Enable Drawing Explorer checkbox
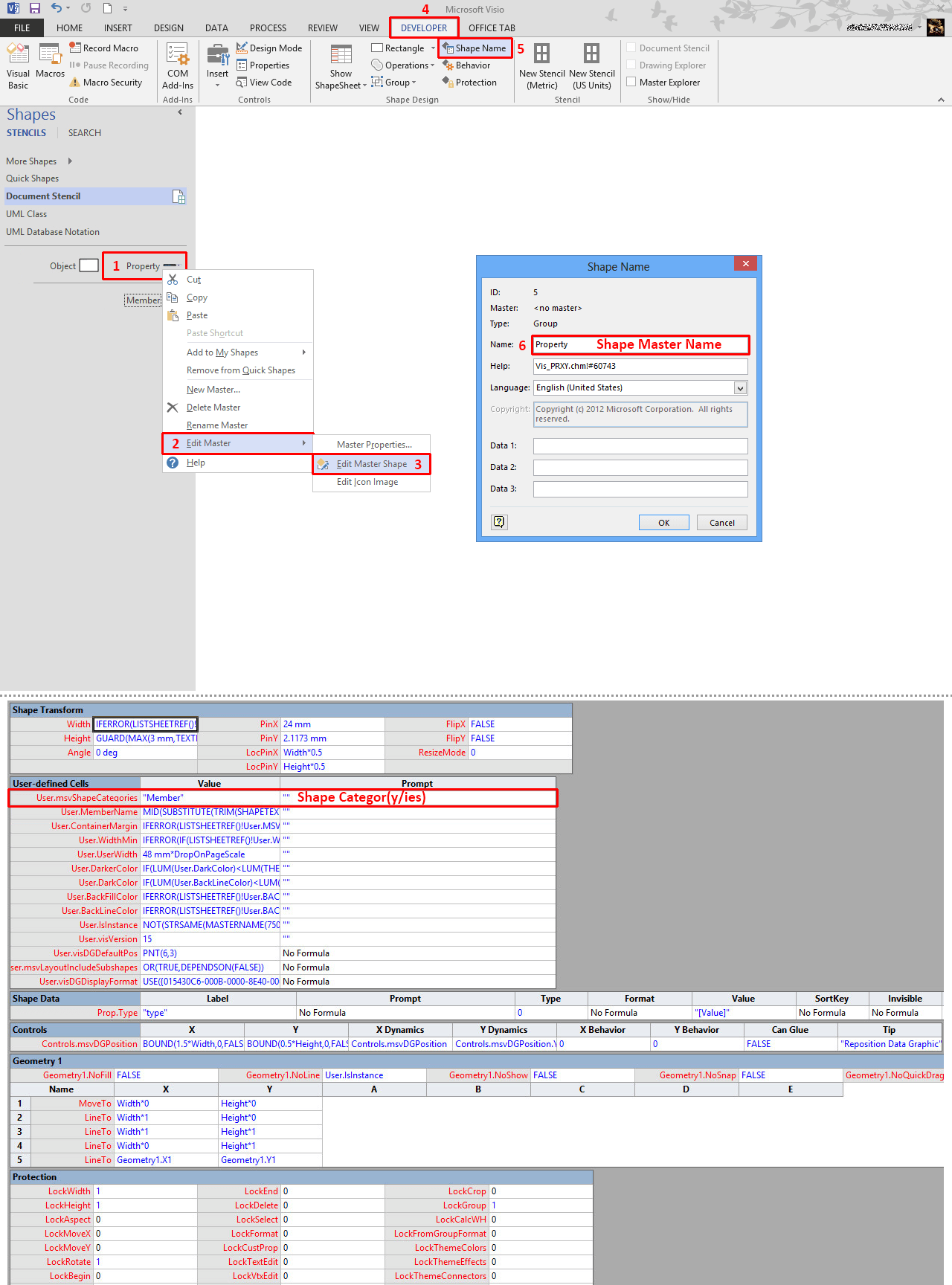Viewport: 952px width, 1285px height. [631, 65]
